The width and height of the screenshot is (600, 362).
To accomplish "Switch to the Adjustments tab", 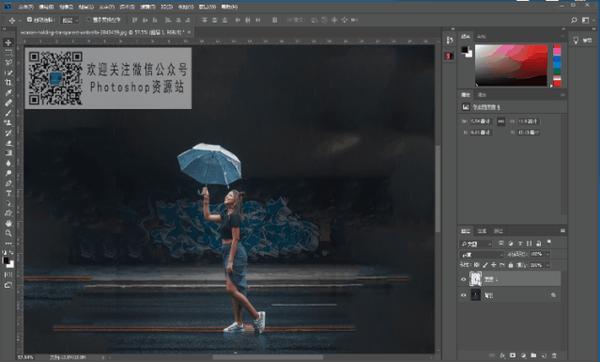I will (x=482, y=95).
